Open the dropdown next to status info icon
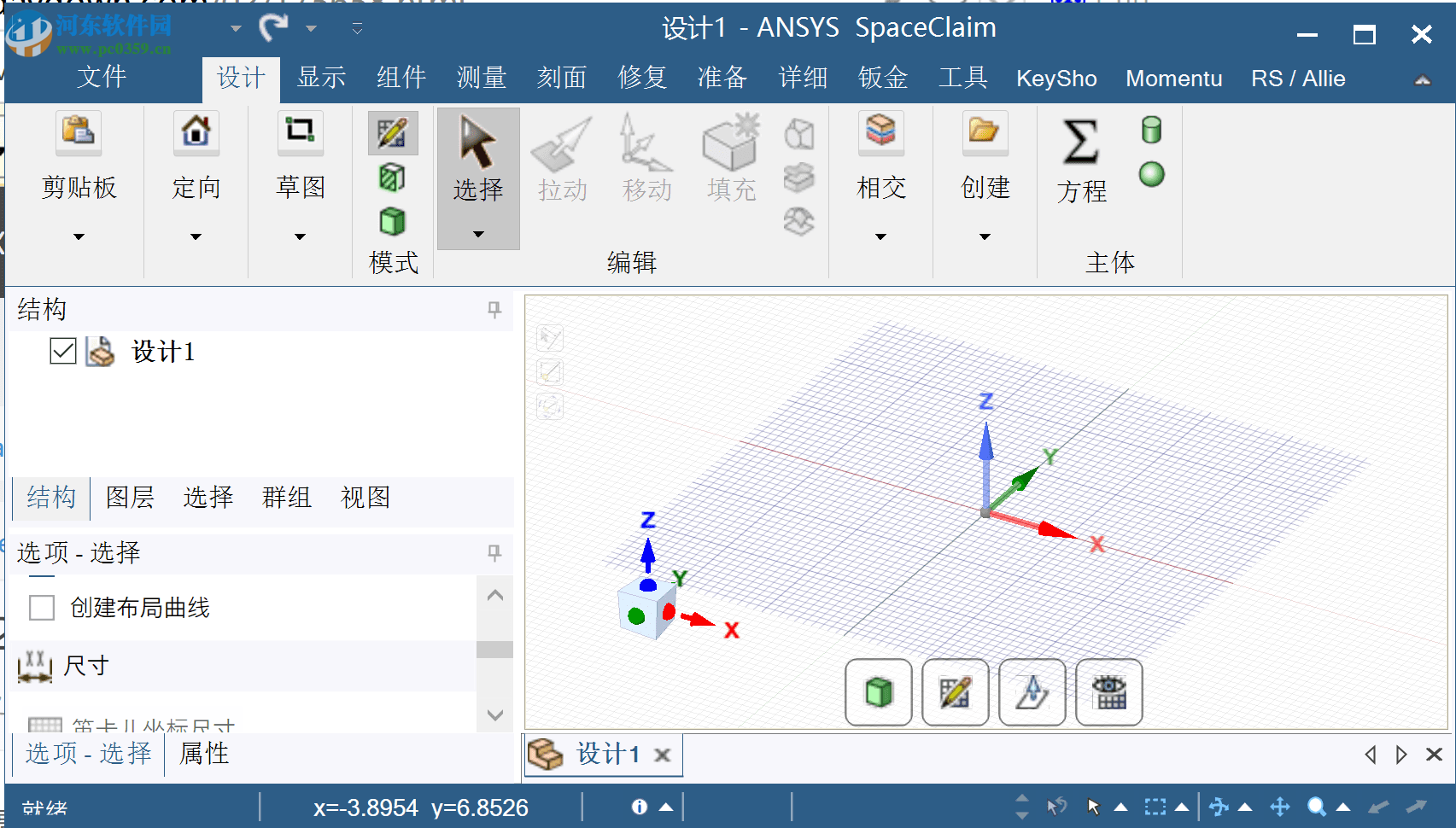The width and height of the screenshot is (1456, 828). [x=667, y=807]
